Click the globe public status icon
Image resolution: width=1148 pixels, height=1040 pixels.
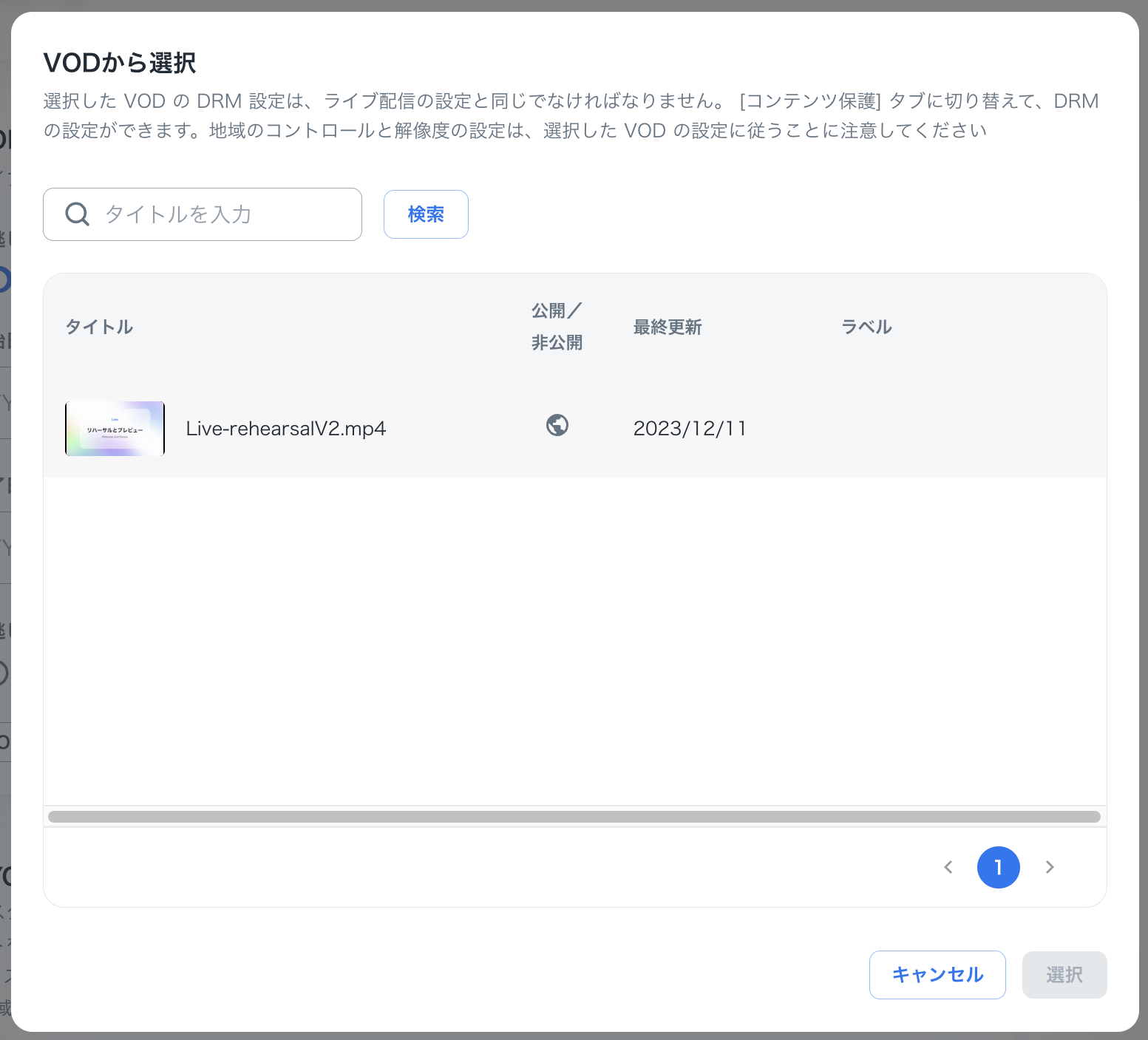(557, 426)
